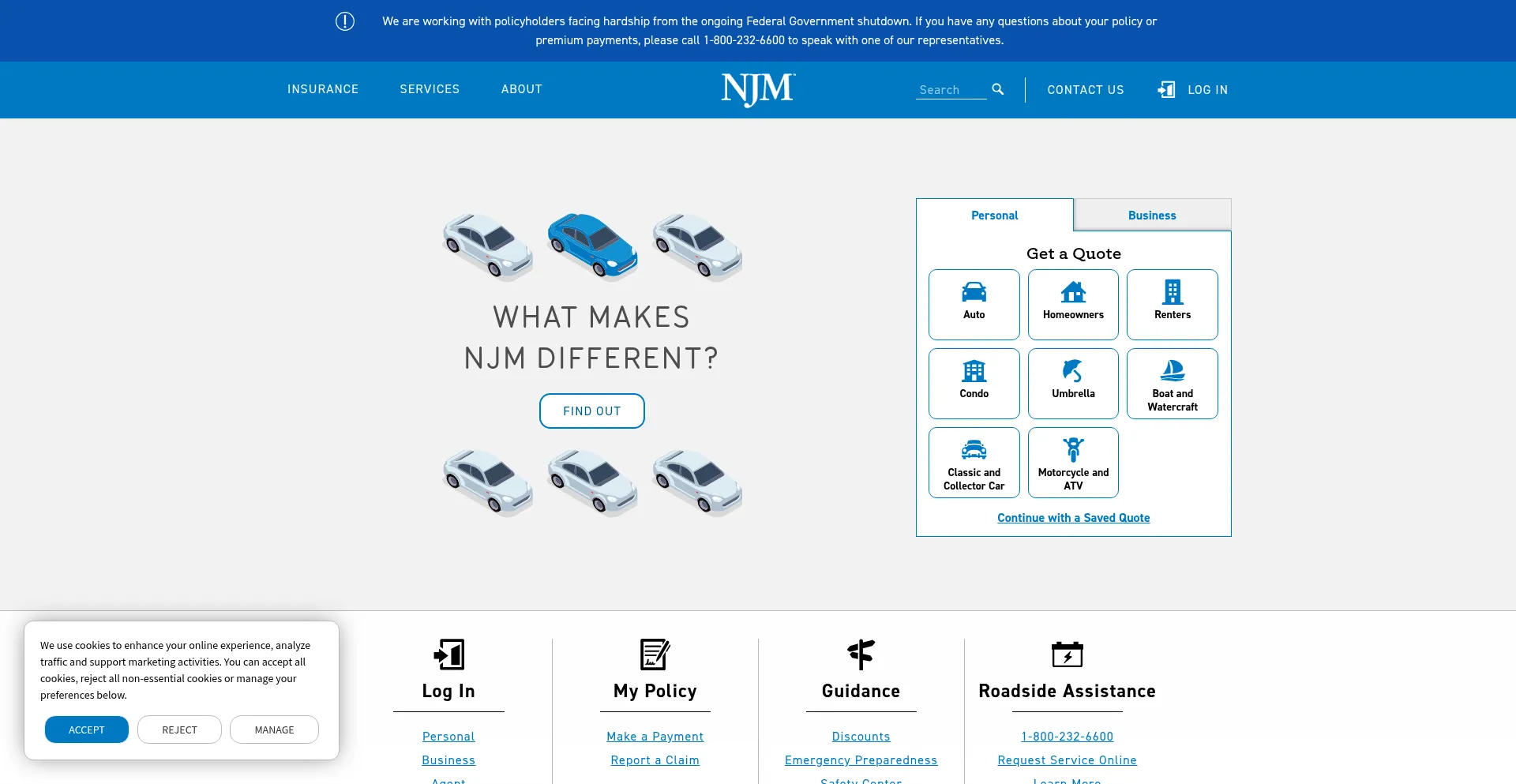Reject non-essential cookies
This screenshot has width=1516, height=784.
click(179, 730)
